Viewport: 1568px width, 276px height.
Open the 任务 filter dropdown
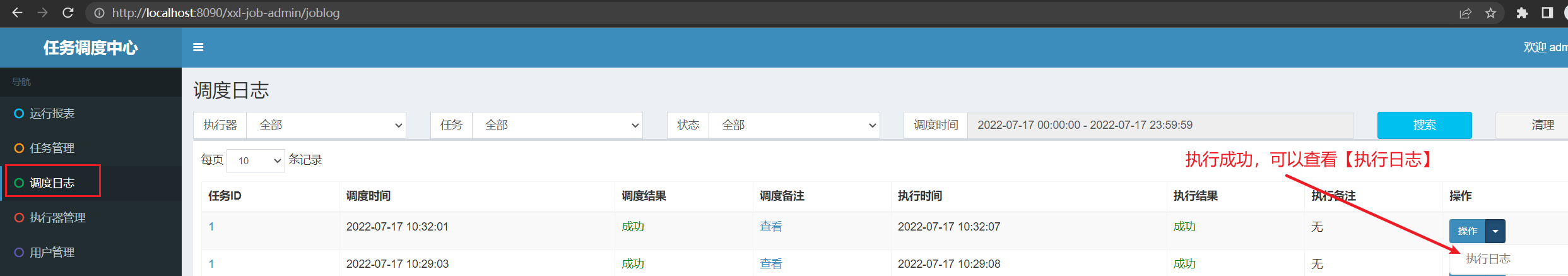point(557,125)
